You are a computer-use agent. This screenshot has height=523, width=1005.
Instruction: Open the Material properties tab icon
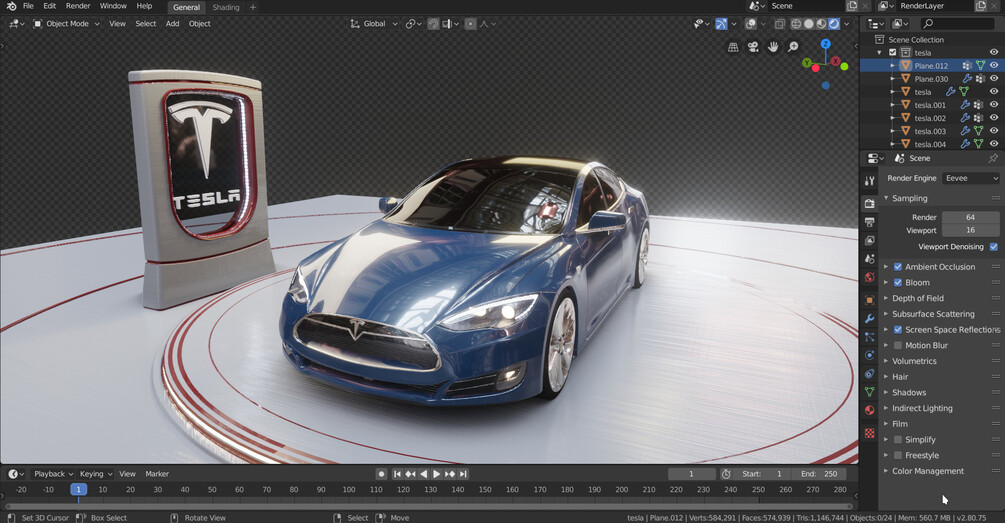(869, 410)
